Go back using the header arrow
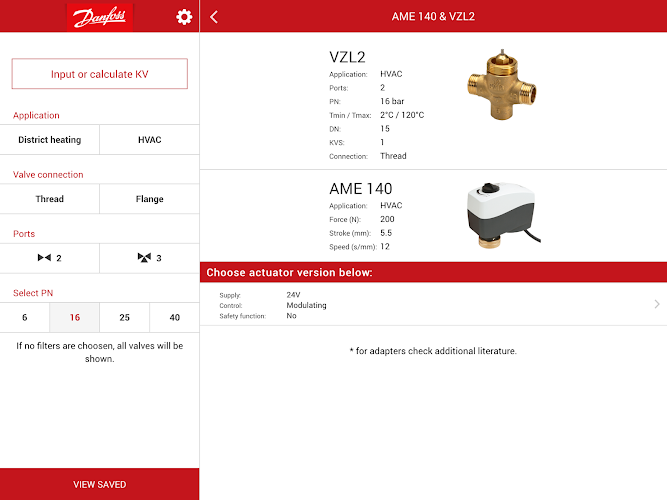667x500 pixels. click(214, 17)
